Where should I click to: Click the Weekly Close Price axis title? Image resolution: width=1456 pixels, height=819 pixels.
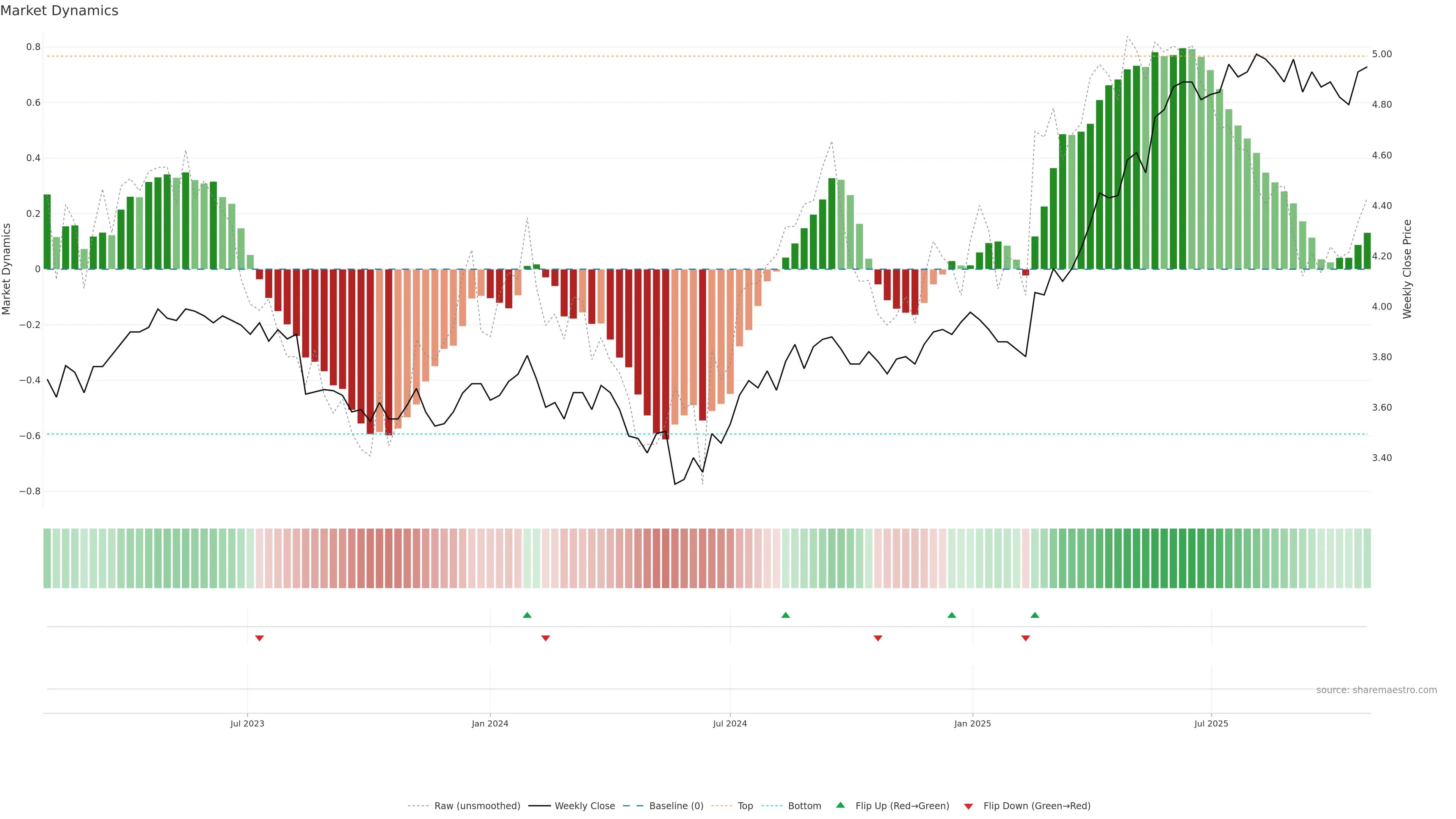pos(1407,269)
